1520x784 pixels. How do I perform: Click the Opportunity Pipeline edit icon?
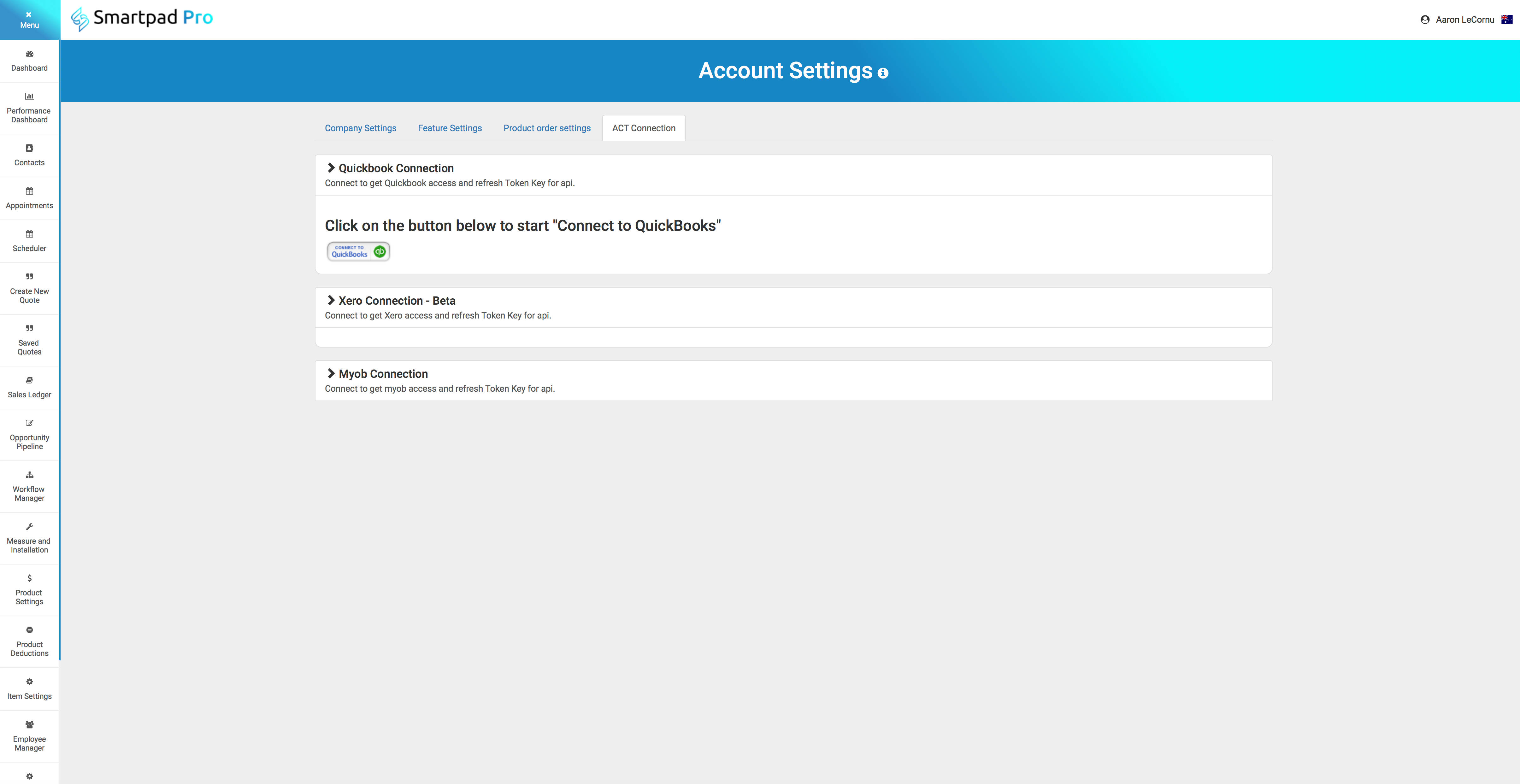pyautogui.click(x=30, y=423)
